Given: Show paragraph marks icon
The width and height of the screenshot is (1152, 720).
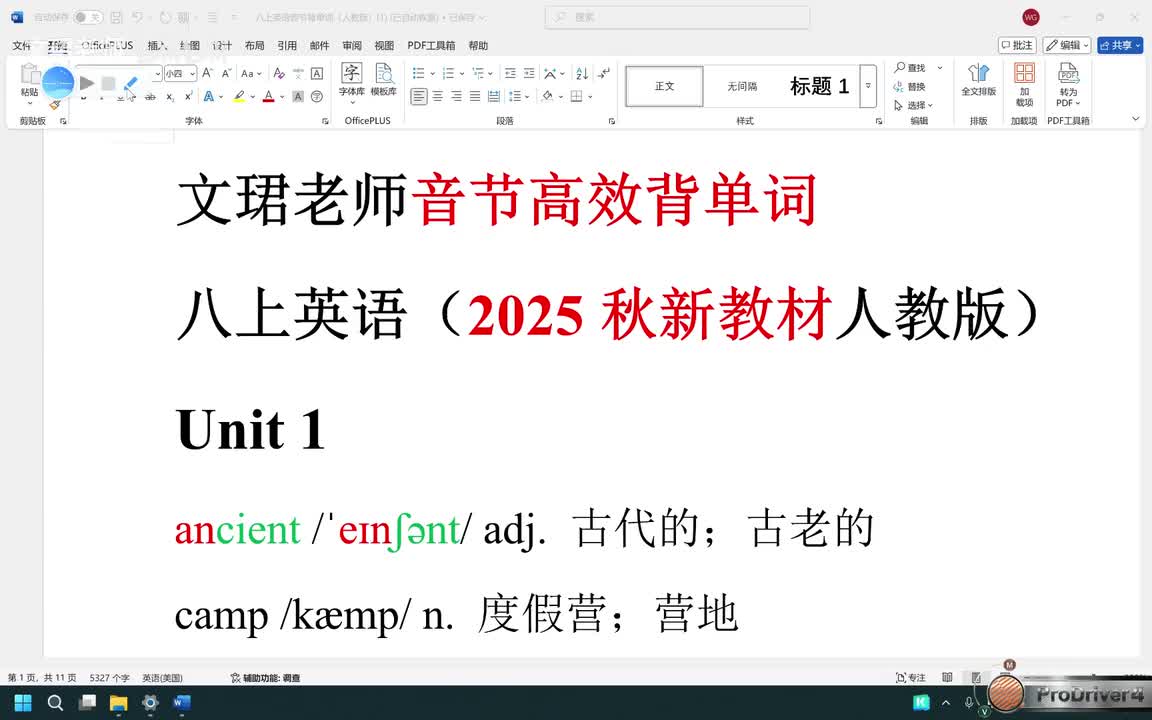Looking at the screenshot, I should tap(604, 73).
